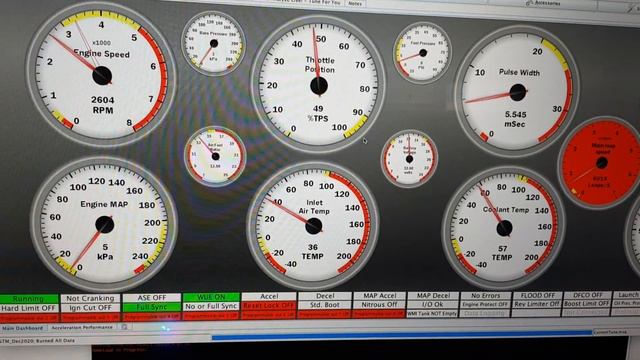Click the CurrentTune.msq label at bottom right
This screenshot has width=640, height=360.
click(x=610, y=332)
